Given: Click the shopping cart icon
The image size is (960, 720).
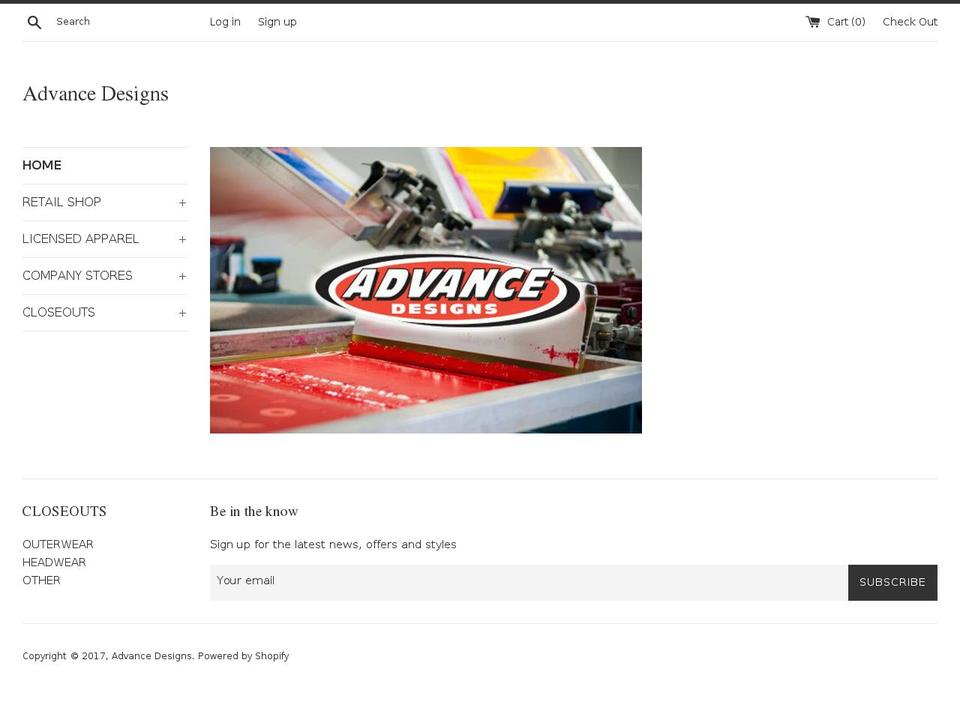Looking at the screenshot, I should coord(812,22).
